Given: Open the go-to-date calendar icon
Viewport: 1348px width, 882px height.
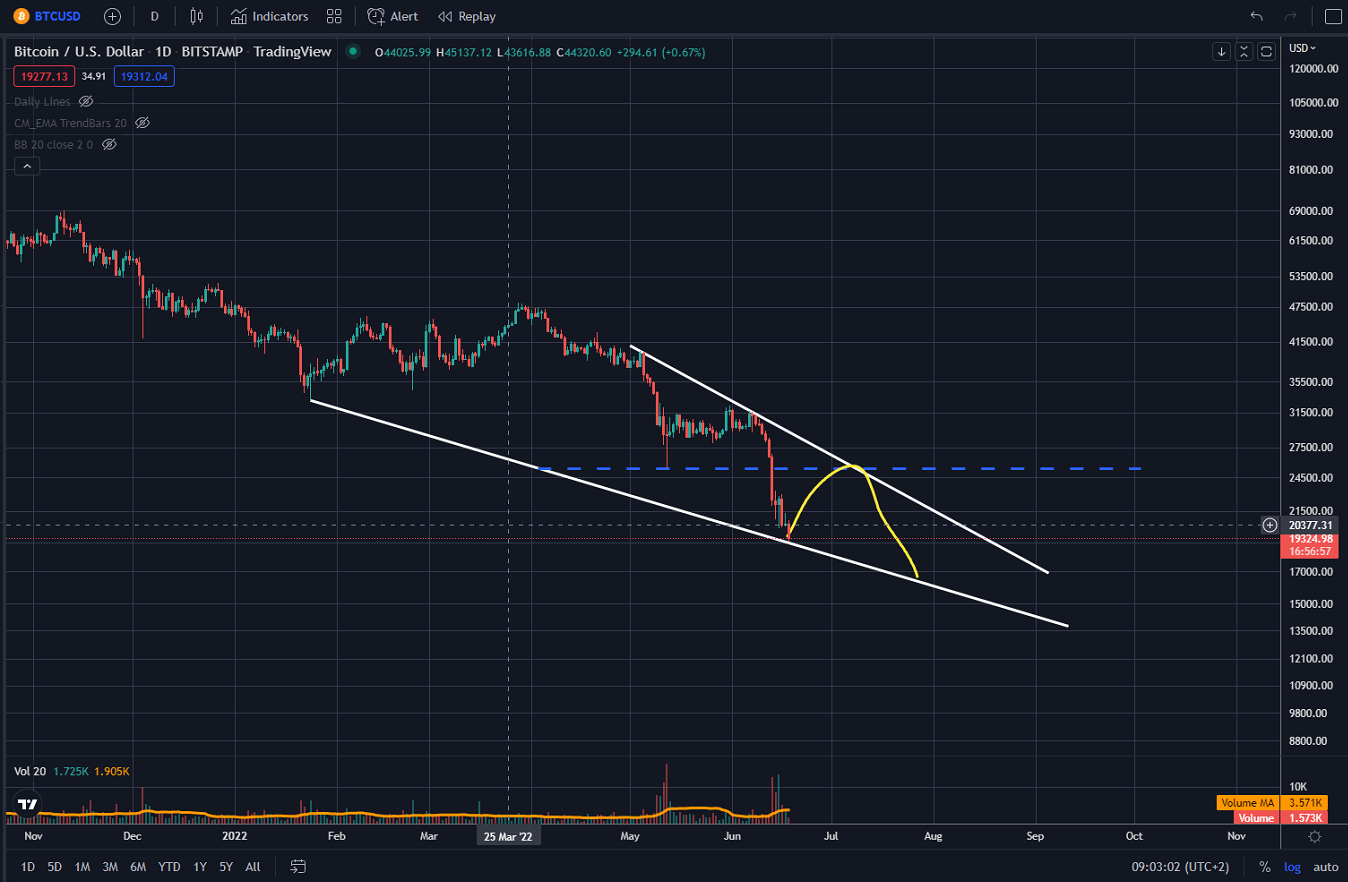Looking at the screenshot, I should click(x=298, y=867).
